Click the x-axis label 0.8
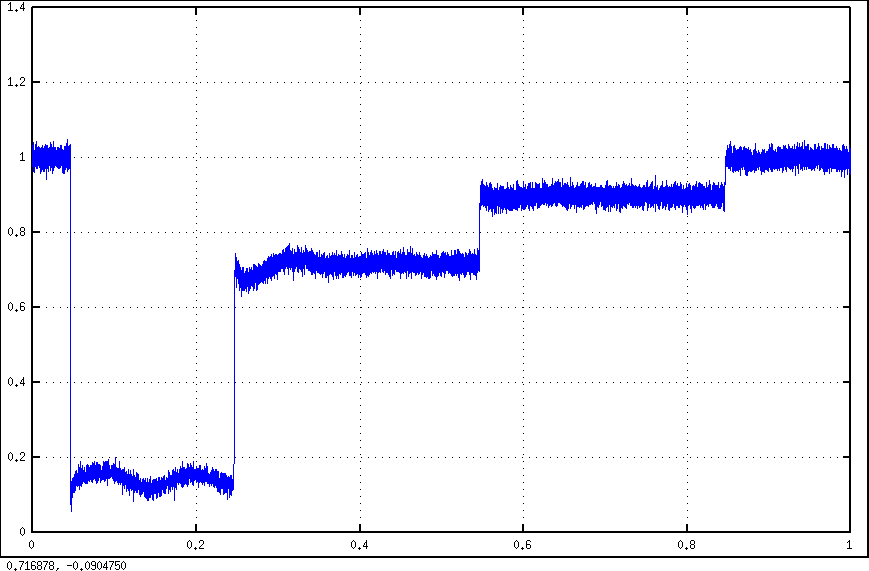The width and height of the screenshot is (869, 571). point(687,545)
